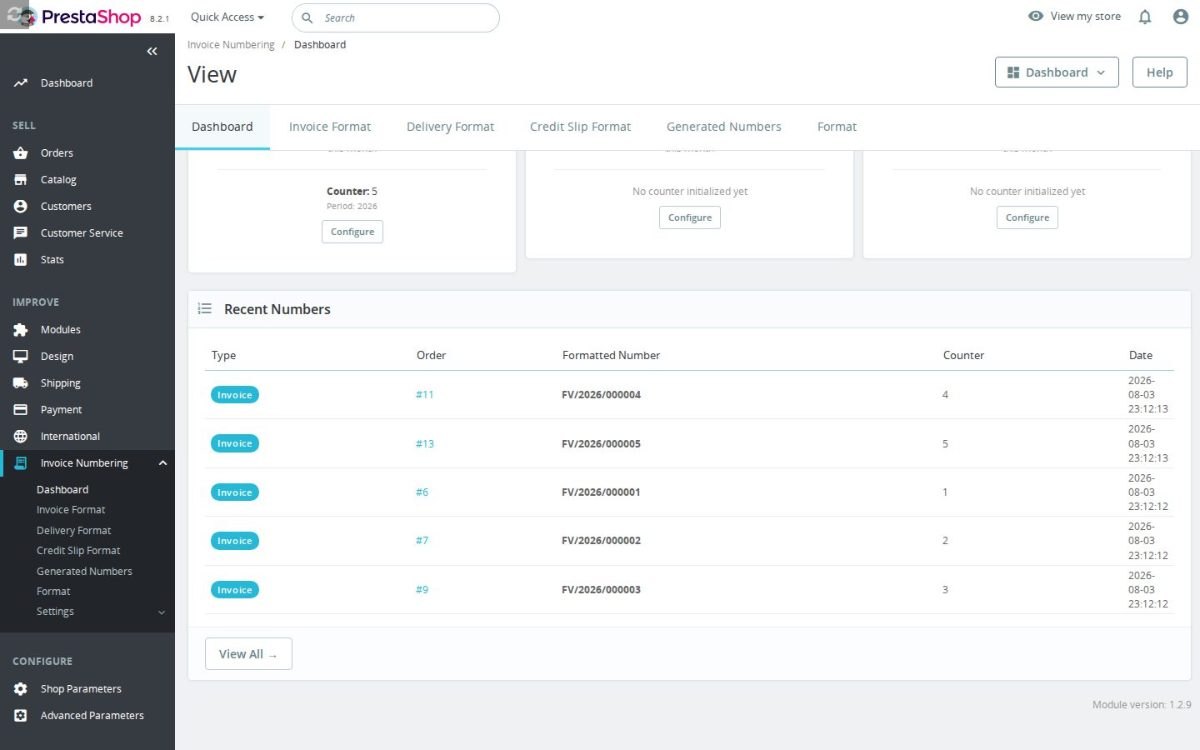Click formatted number FV/2026/000001

(x=601, y=492)
